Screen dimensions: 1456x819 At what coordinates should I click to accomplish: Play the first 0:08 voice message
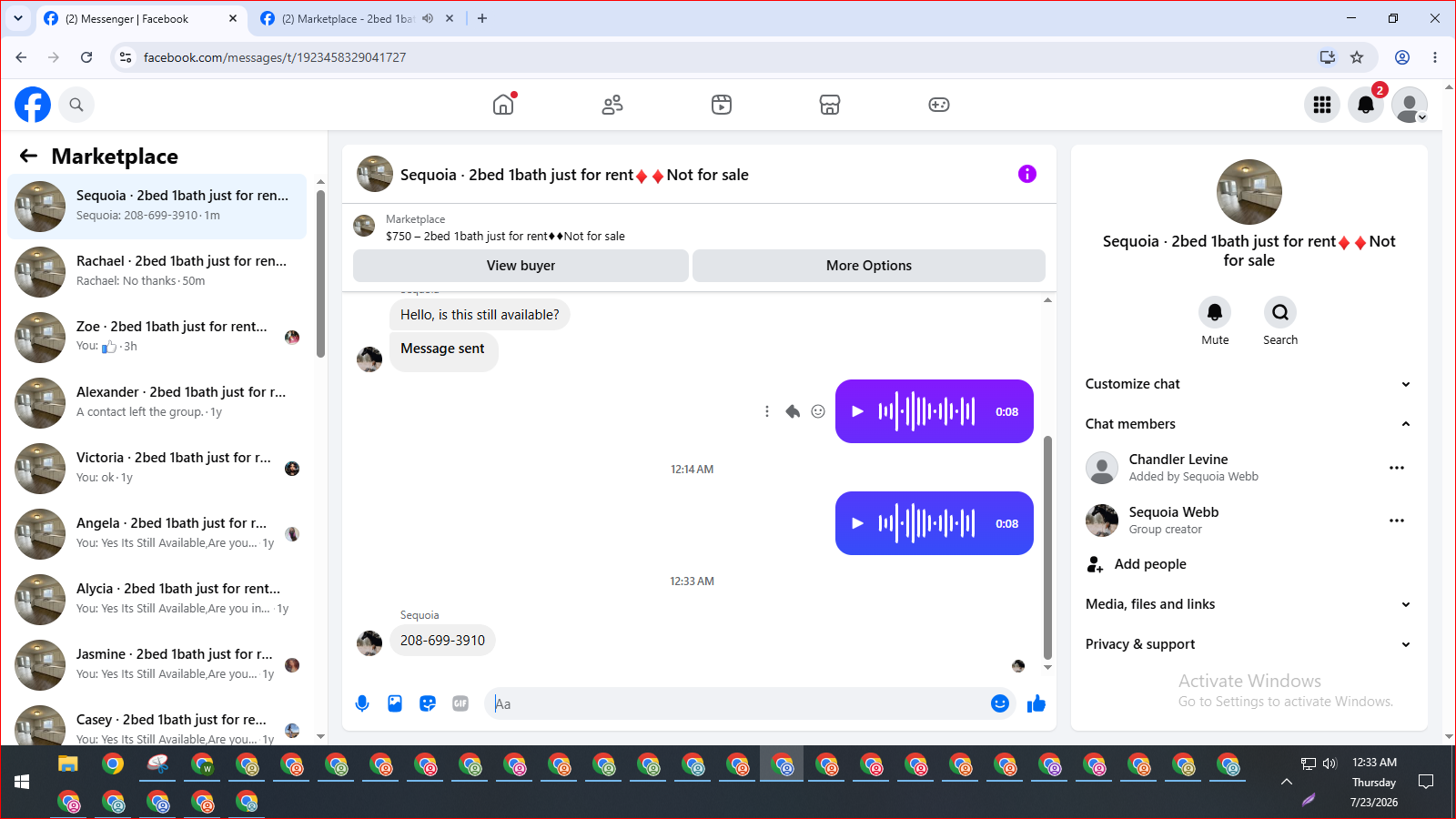[857, 411]
